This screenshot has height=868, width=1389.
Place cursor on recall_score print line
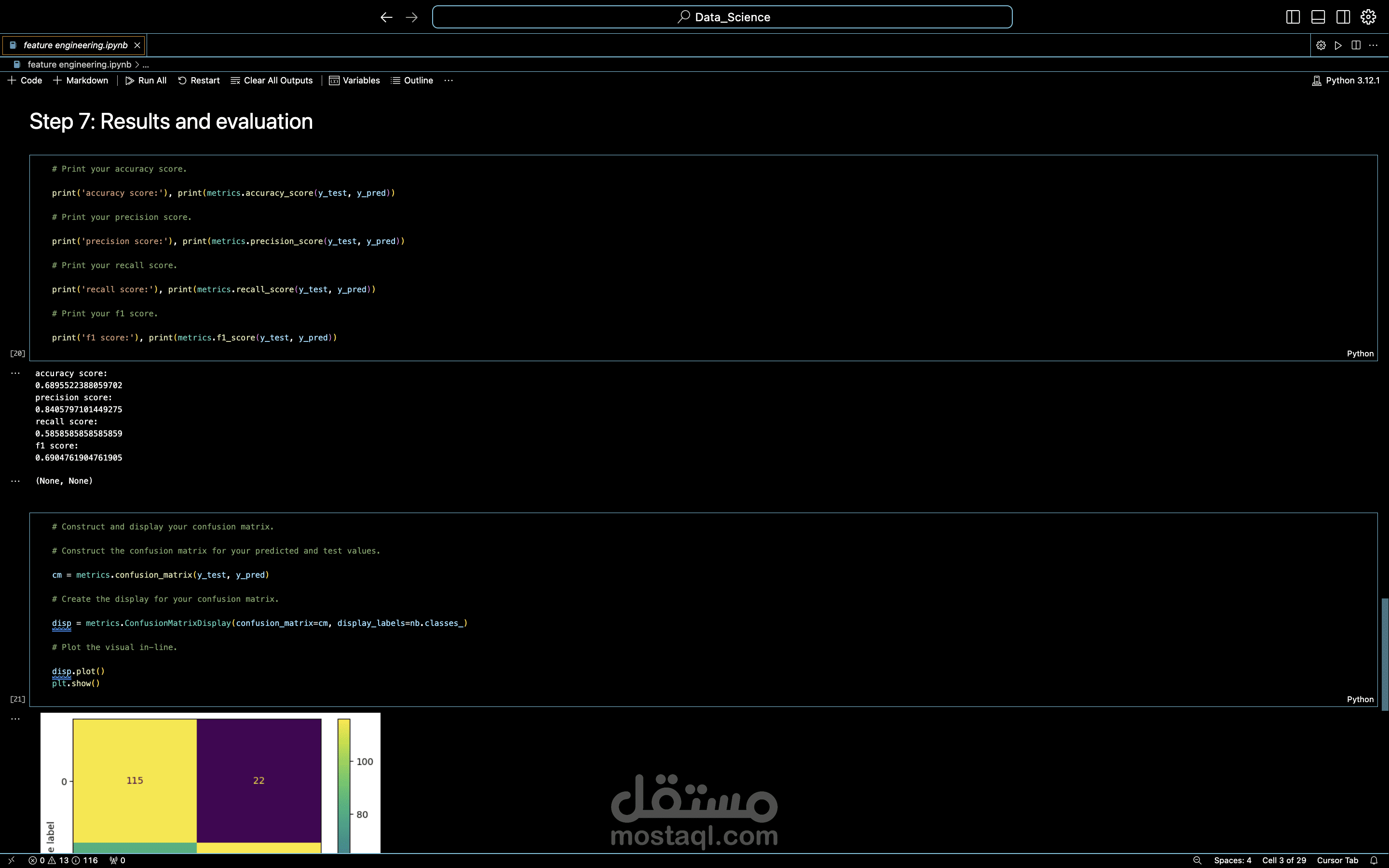tap(214, 289)
